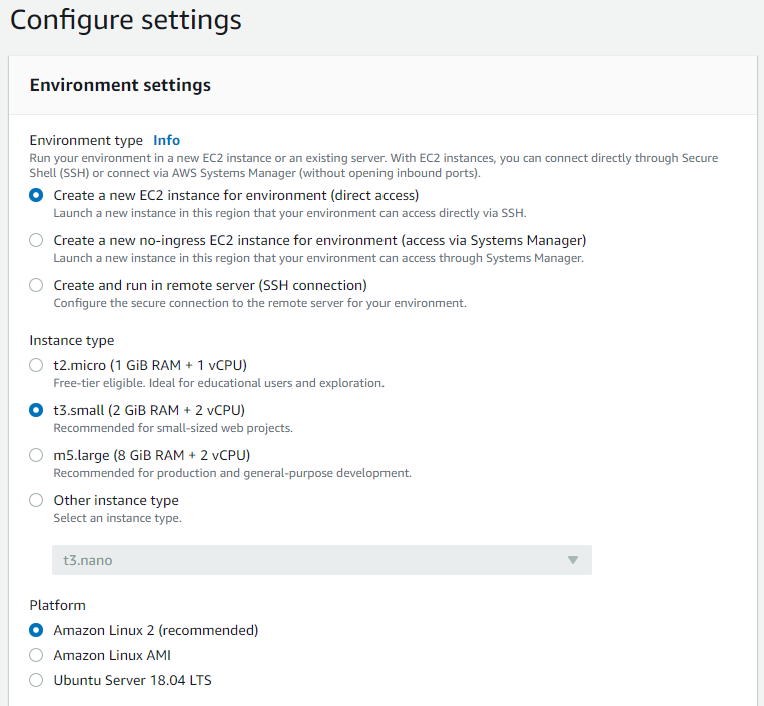Select 'Create and run in remote server'
The width and height of the screenshot is (764, 706).
click(x=37, y=286)
